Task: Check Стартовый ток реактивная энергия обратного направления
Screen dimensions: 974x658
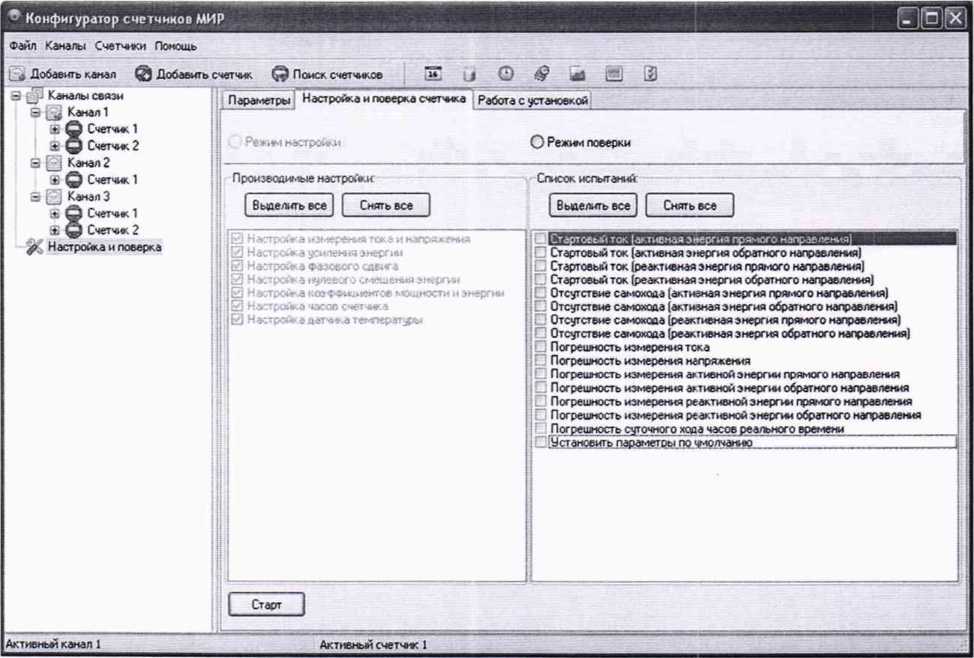Action: pyautogui.click(x=540, y=280)
